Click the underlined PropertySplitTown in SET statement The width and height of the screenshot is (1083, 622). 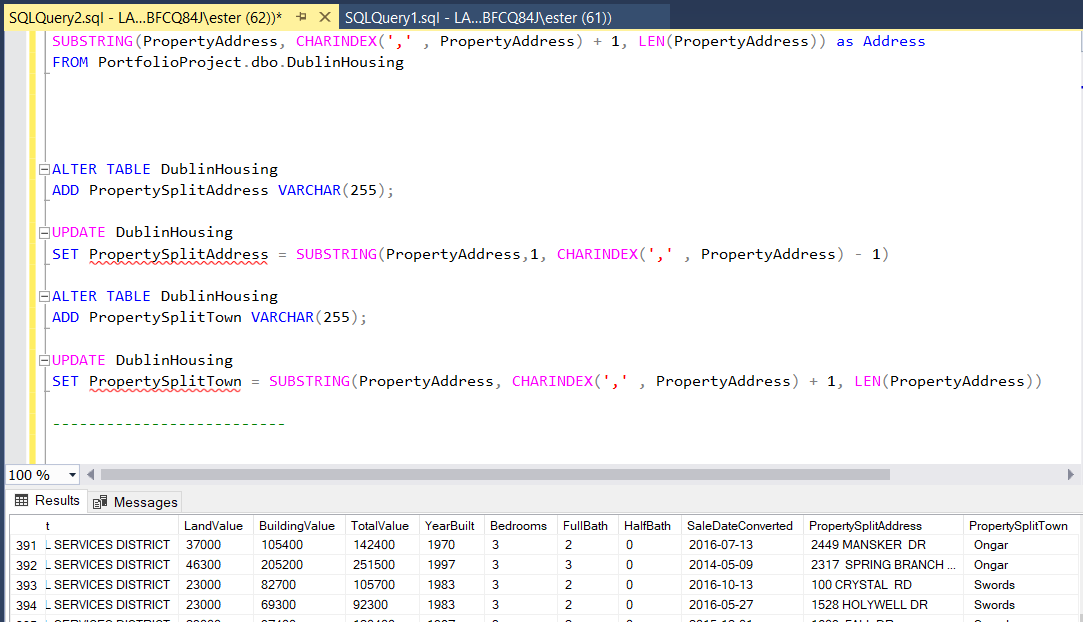165,382
